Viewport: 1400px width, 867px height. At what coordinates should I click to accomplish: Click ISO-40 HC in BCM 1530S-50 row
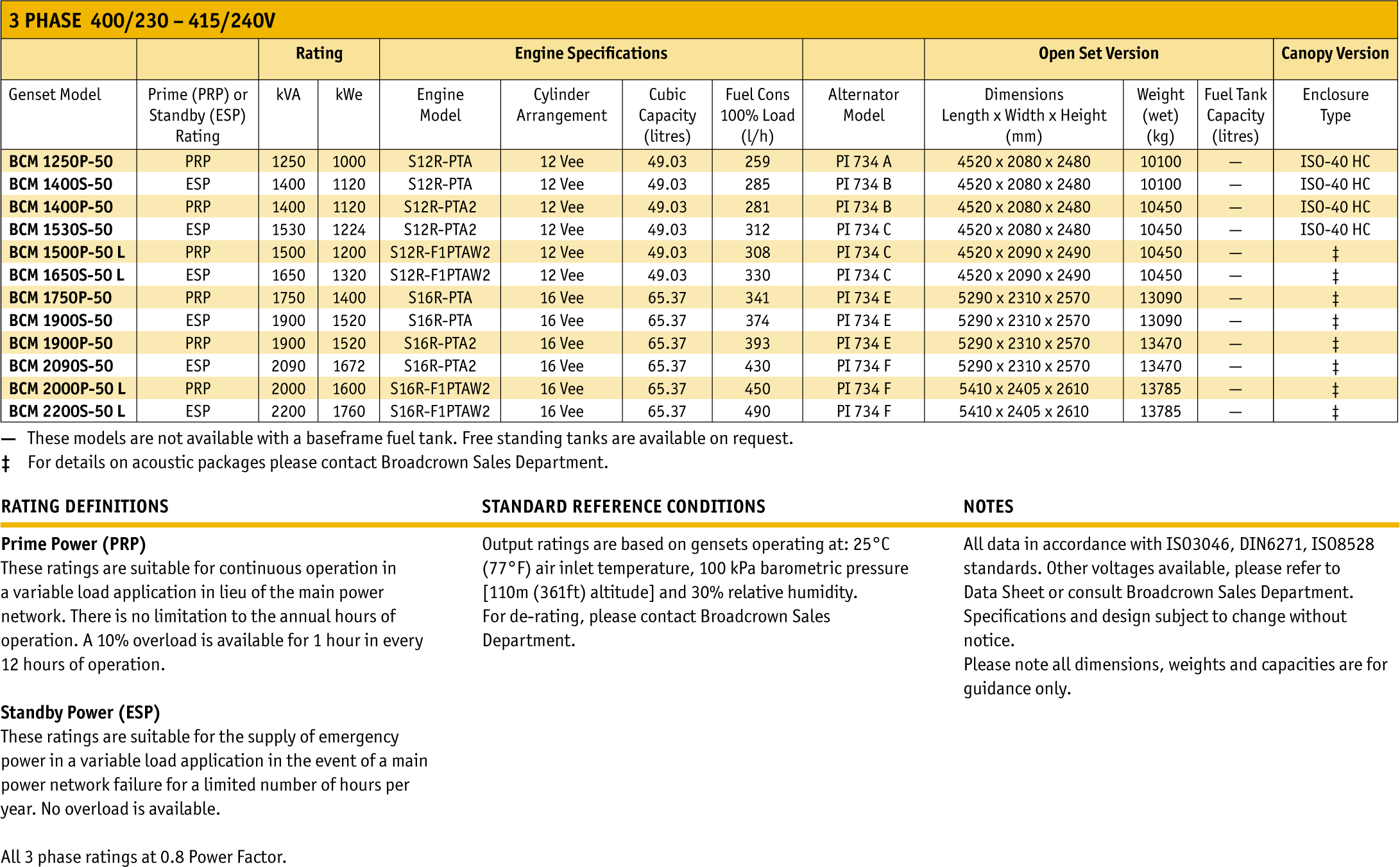coord(1335,230)
